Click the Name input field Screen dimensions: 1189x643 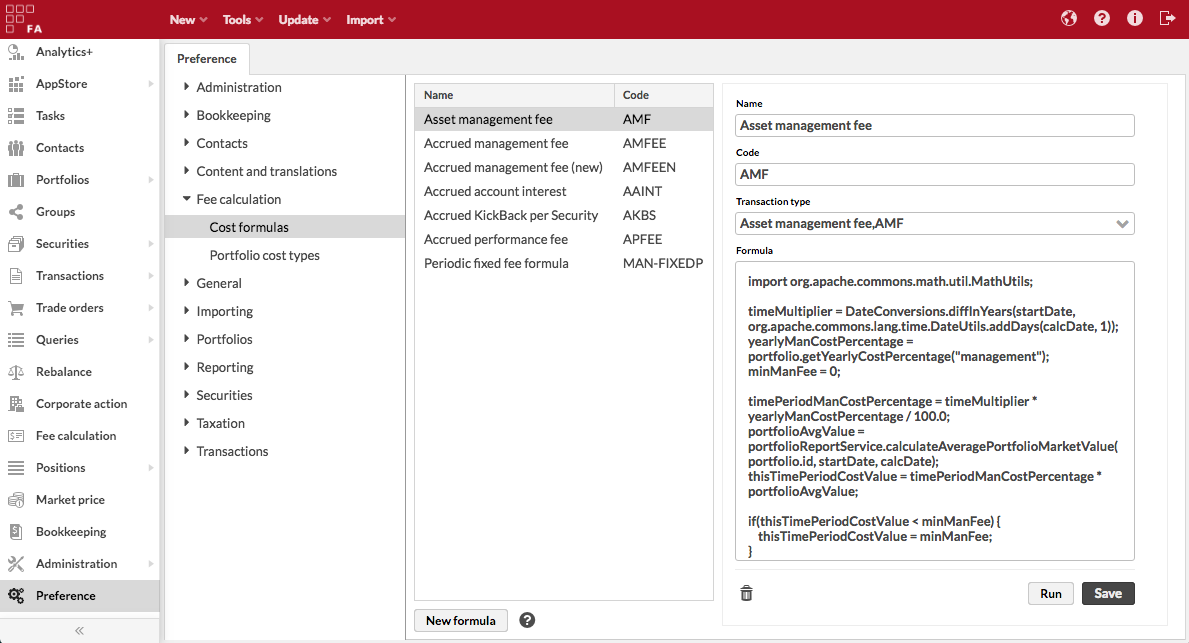[x=934, y=125]
